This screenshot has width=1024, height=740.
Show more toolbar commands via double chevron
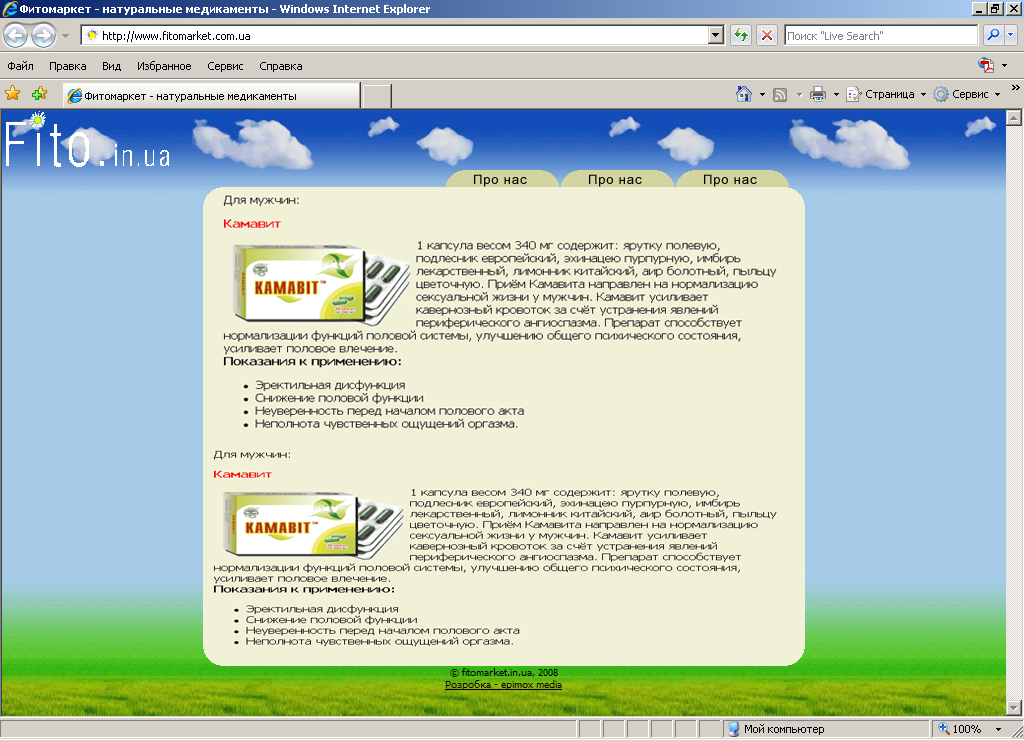pos(1016,88)
